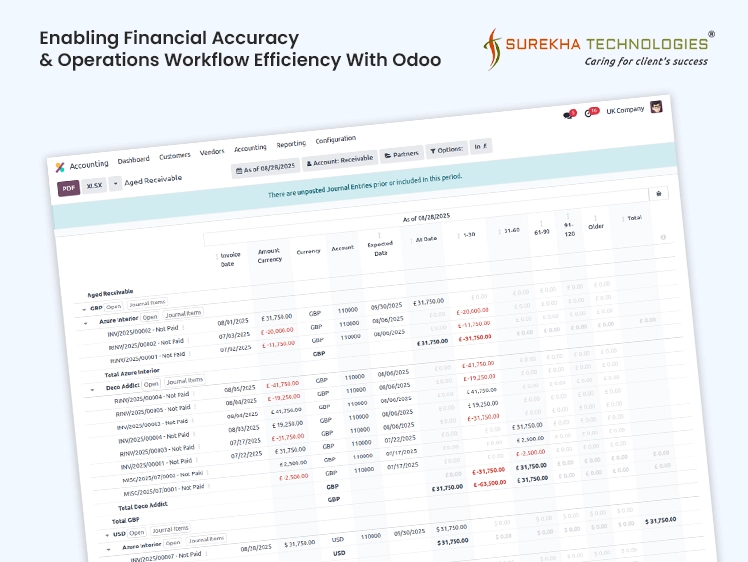Open the Partners filter dropdown

coord(402,154)
